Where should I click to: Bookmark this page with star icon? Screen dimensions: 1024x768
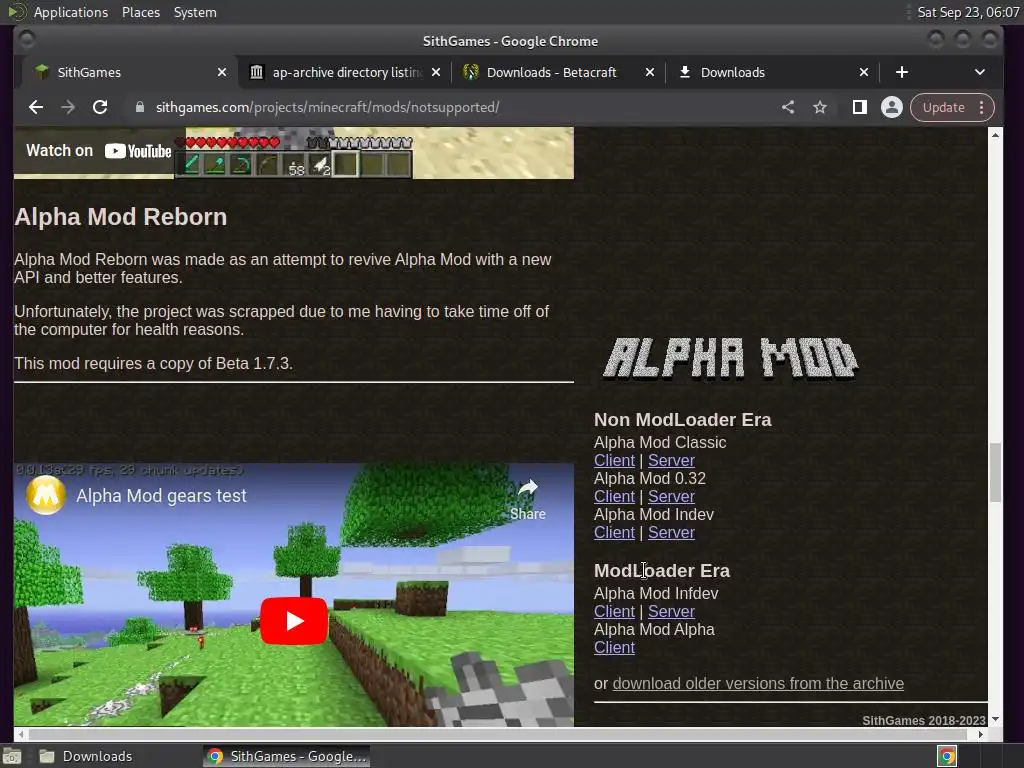pos(820,107)
